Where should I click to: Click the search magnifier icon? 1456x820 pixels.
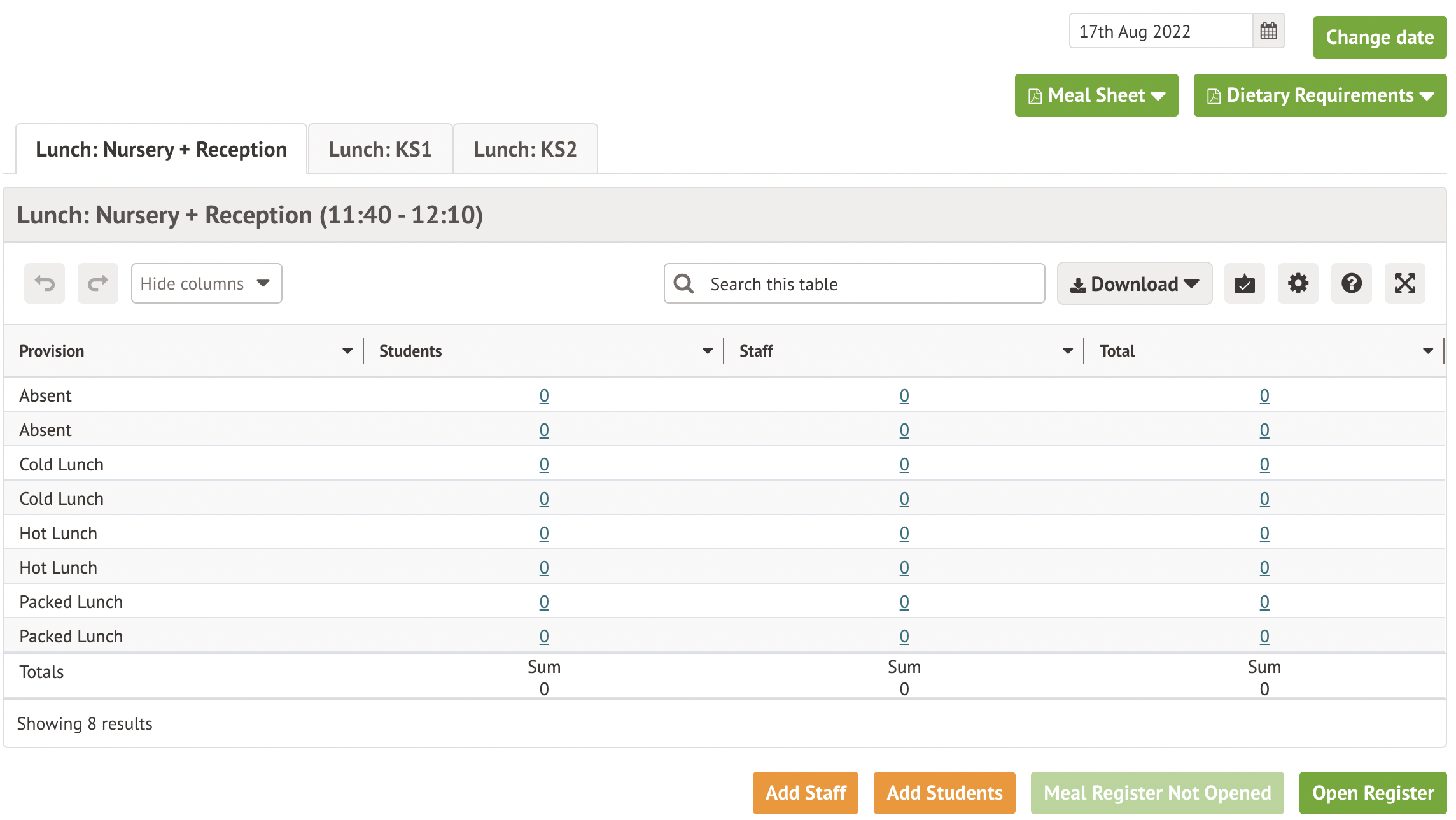coord(684,284)
